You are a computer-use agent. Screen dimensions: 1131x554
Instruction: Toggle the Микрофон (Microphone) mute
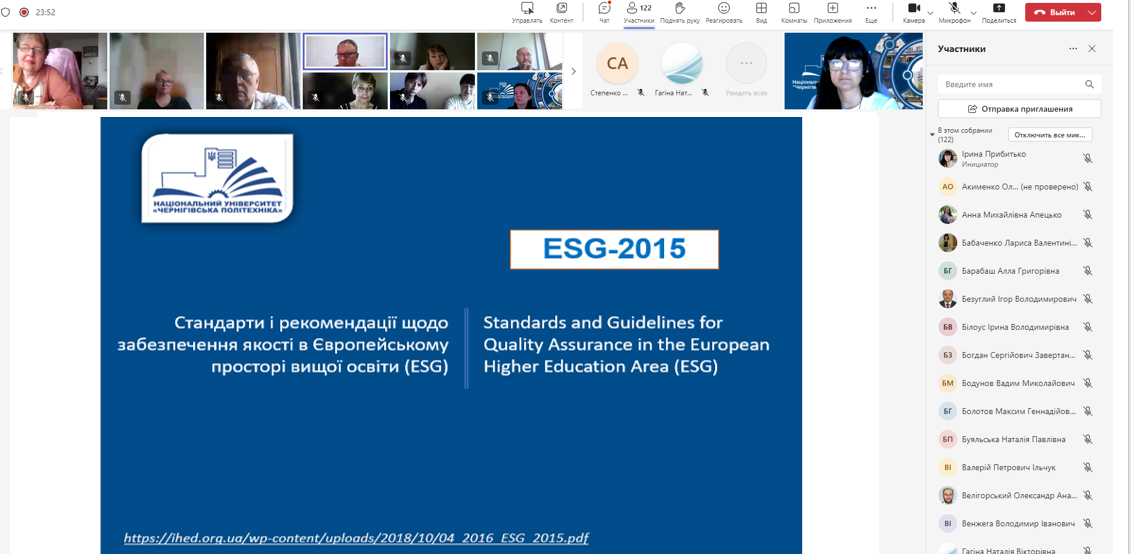(955, 9)
